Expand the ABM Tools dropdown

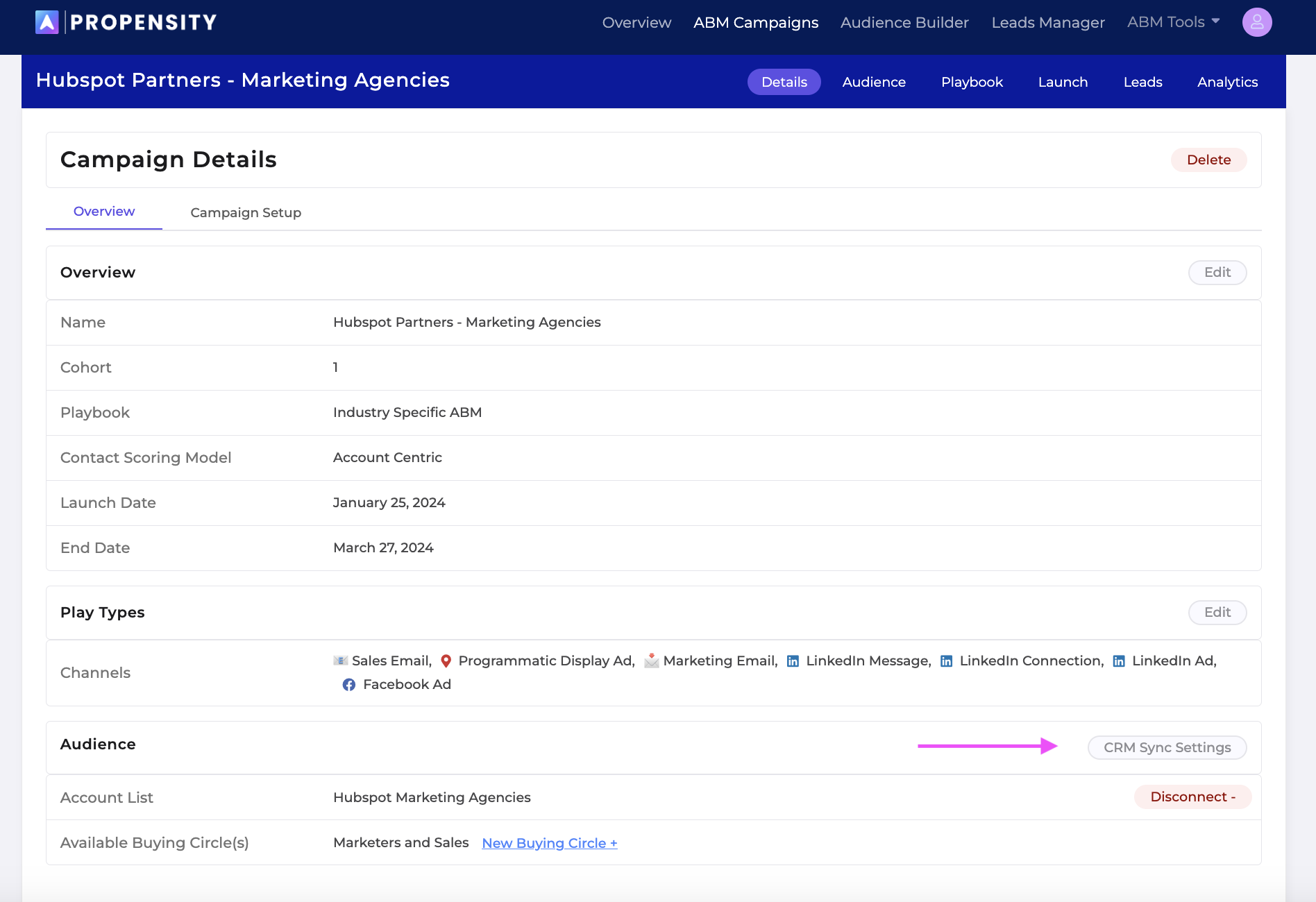[1172, 22]
